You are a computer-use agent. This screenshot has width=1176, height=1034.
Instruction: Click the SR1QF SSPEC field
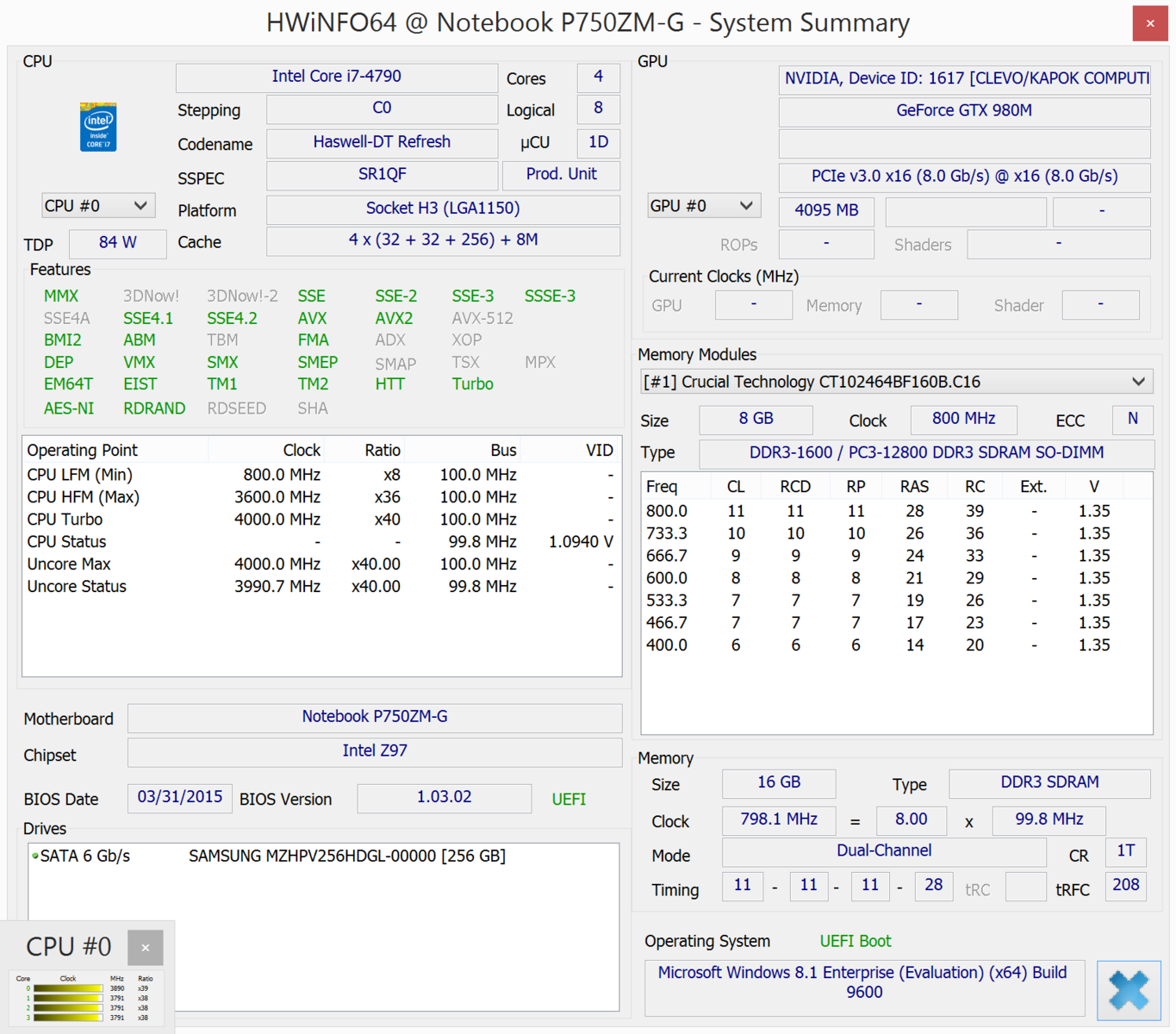coord(382,175)
